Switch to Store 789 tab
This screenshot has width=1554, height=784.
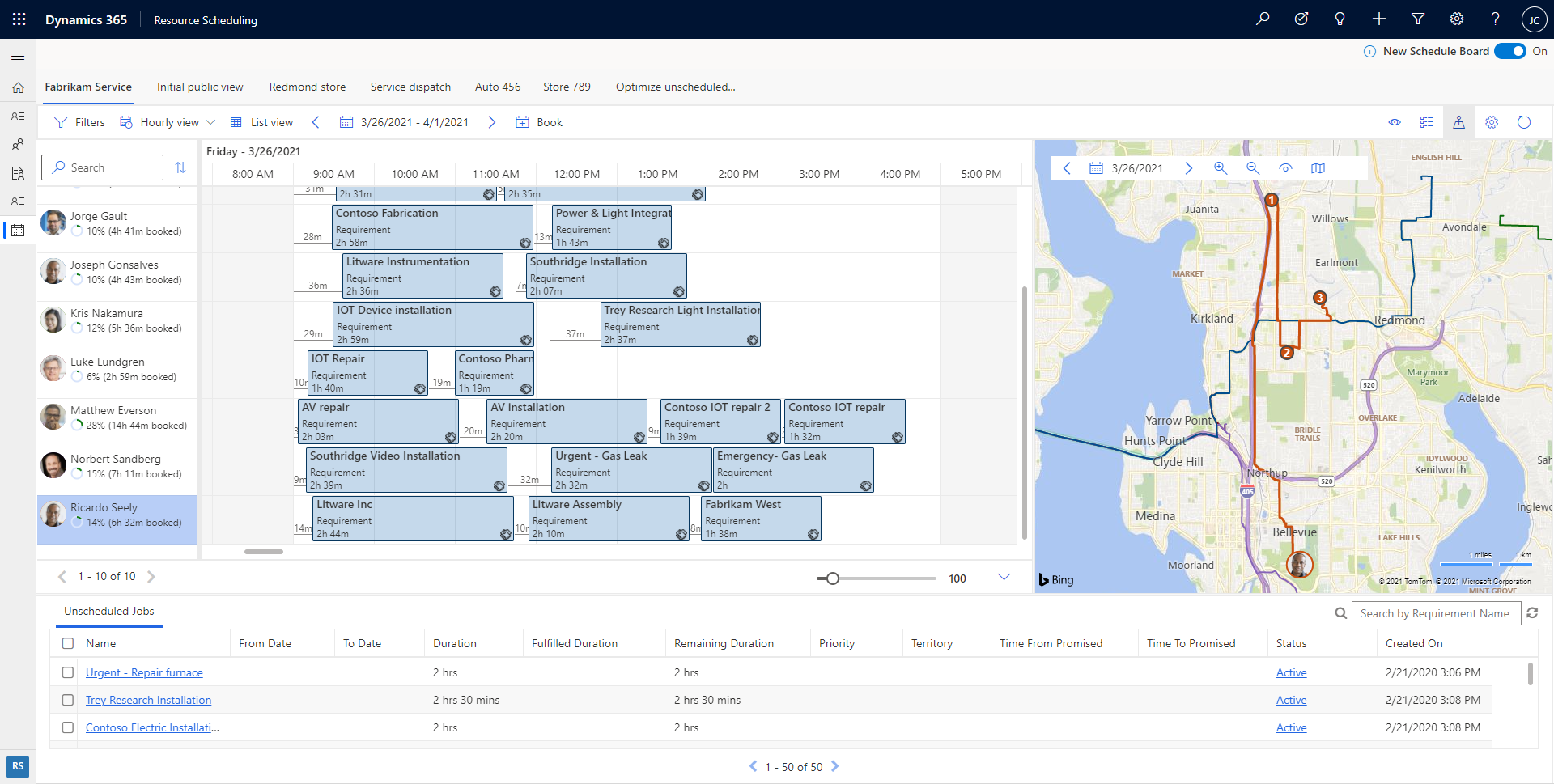pos(567,87)
